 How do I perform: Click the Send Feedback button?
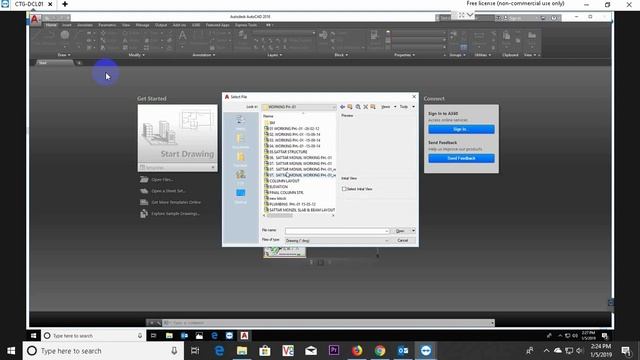click(x=461, y=158)
